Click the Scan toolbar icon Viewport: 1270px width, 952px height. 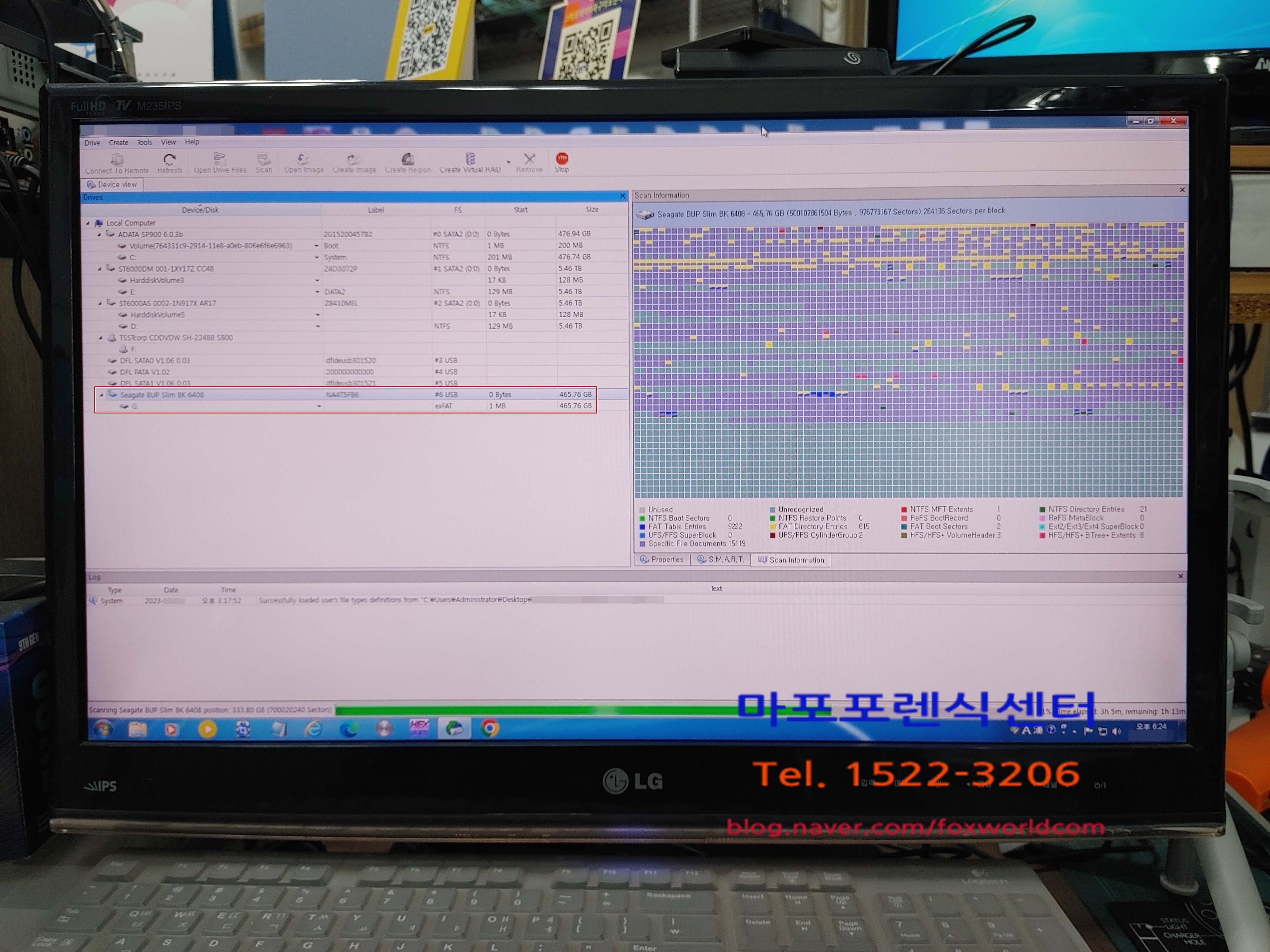pyautogui.click(x=264, y=158)
